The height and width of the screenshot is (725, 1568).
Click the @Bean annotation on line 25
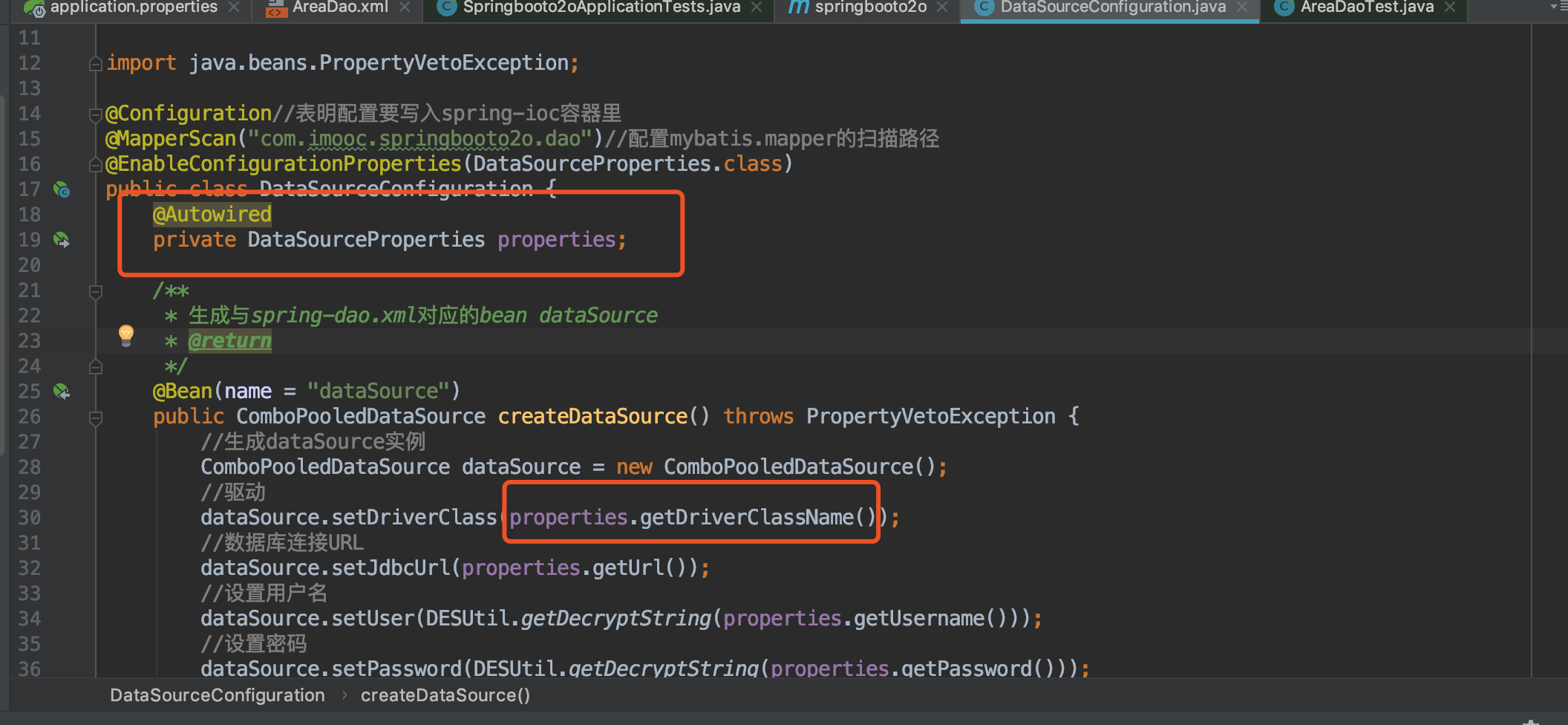point(183,391)
